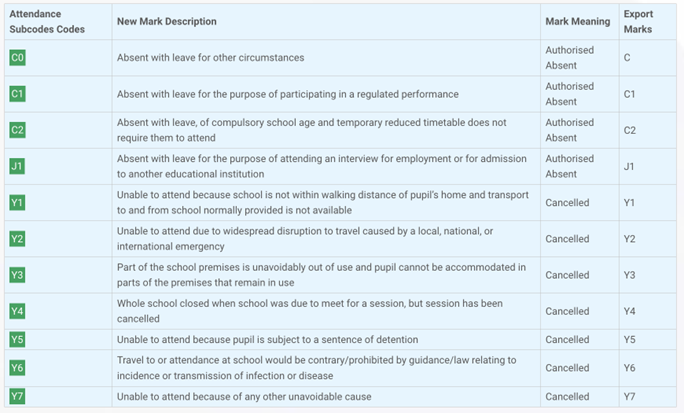Select the green Y5 code badge
Viewport: 684px width, 413px height.
[17, 340]
